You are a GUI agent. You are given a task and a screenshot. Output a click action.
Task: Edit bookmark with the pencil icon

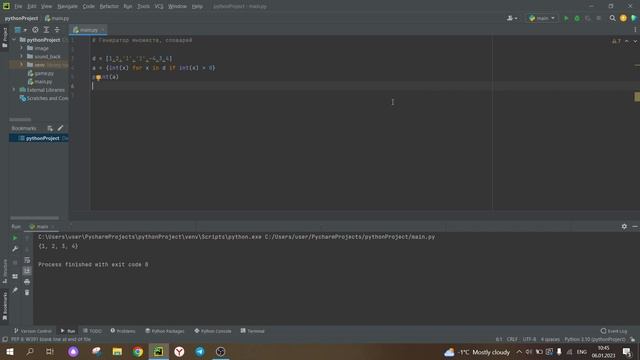[60, 128]
